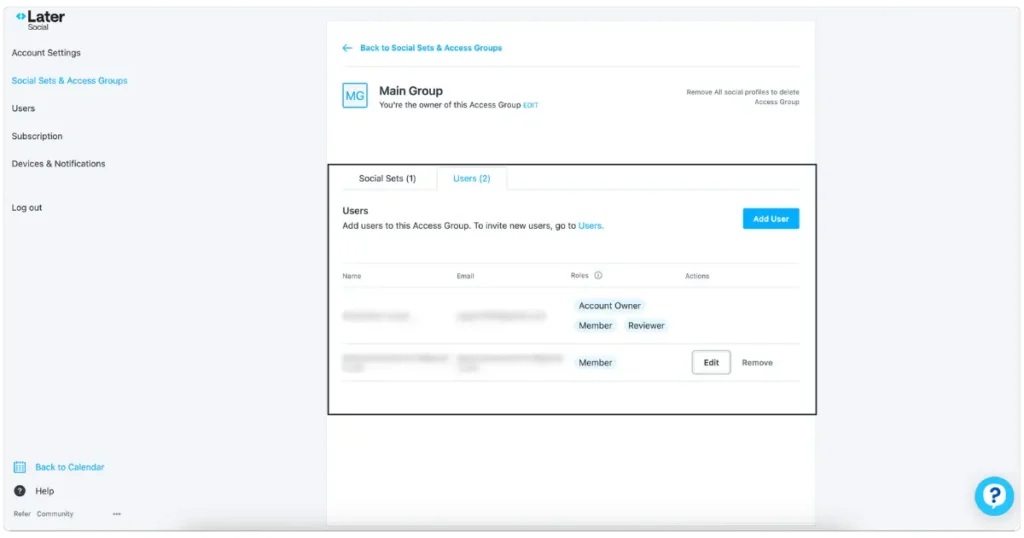Open the three-dots more menu near Community
Viewport: 1024px width, 538px height.
tap(117, 514)
